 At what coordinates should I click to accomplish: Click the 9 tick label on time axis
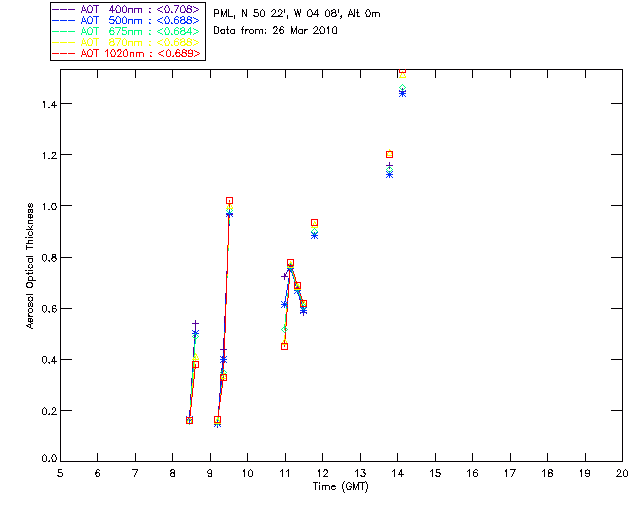210,473
